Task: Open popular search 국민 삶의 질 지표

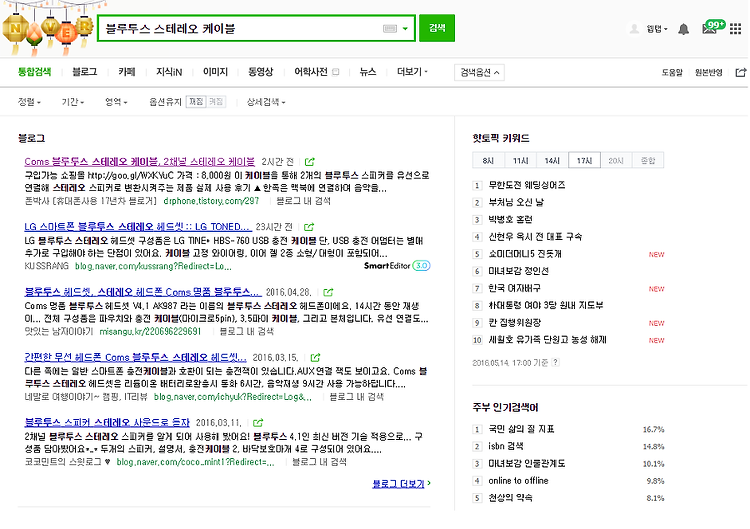Action: [521, 429]
